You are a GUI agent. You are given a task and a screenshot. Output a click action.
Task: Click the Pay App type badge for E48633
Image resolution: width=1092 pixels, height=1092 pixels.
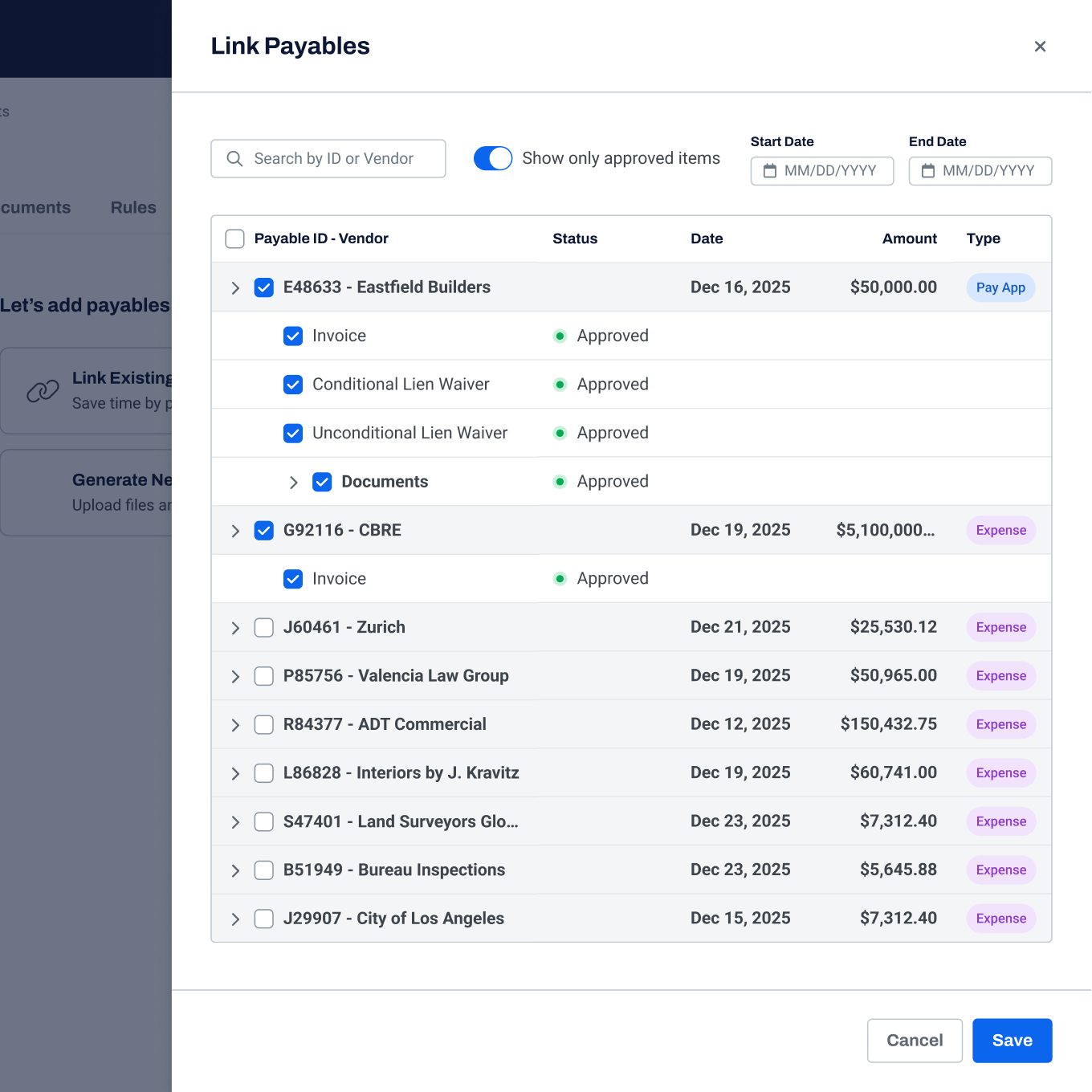tap(1000, 287)
